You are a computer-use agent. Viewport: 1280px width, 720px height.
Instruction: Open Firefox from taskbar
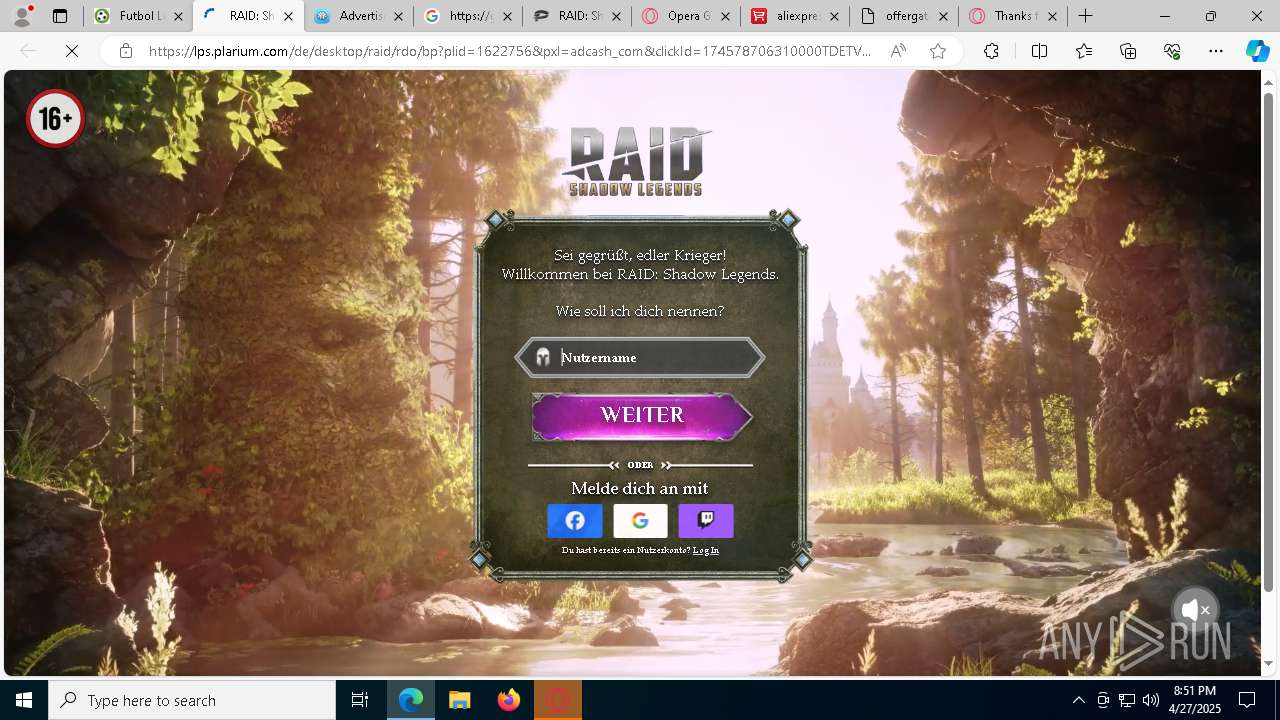click(x=509, y=700)
